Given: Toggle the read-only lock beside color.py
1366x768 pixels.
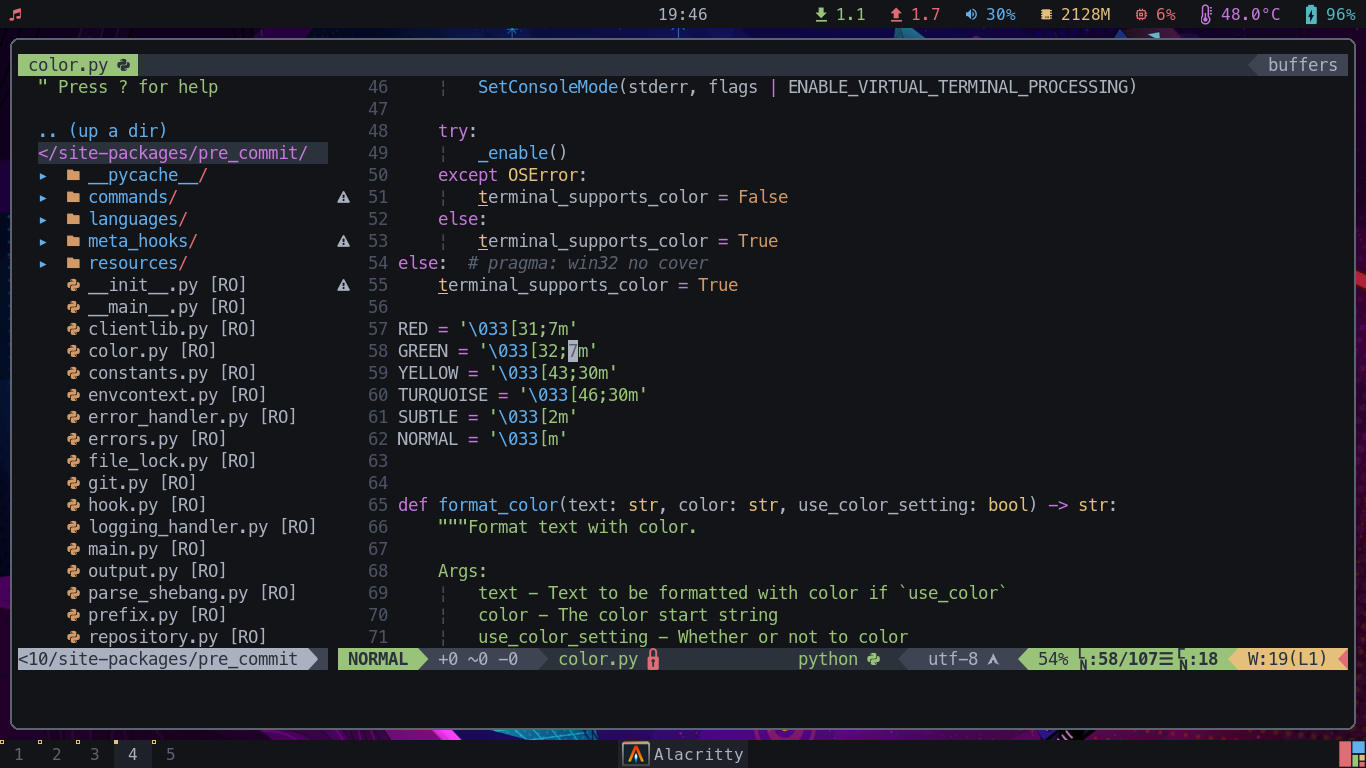Looking at the screenshot, I should click(x=653, y=659).
